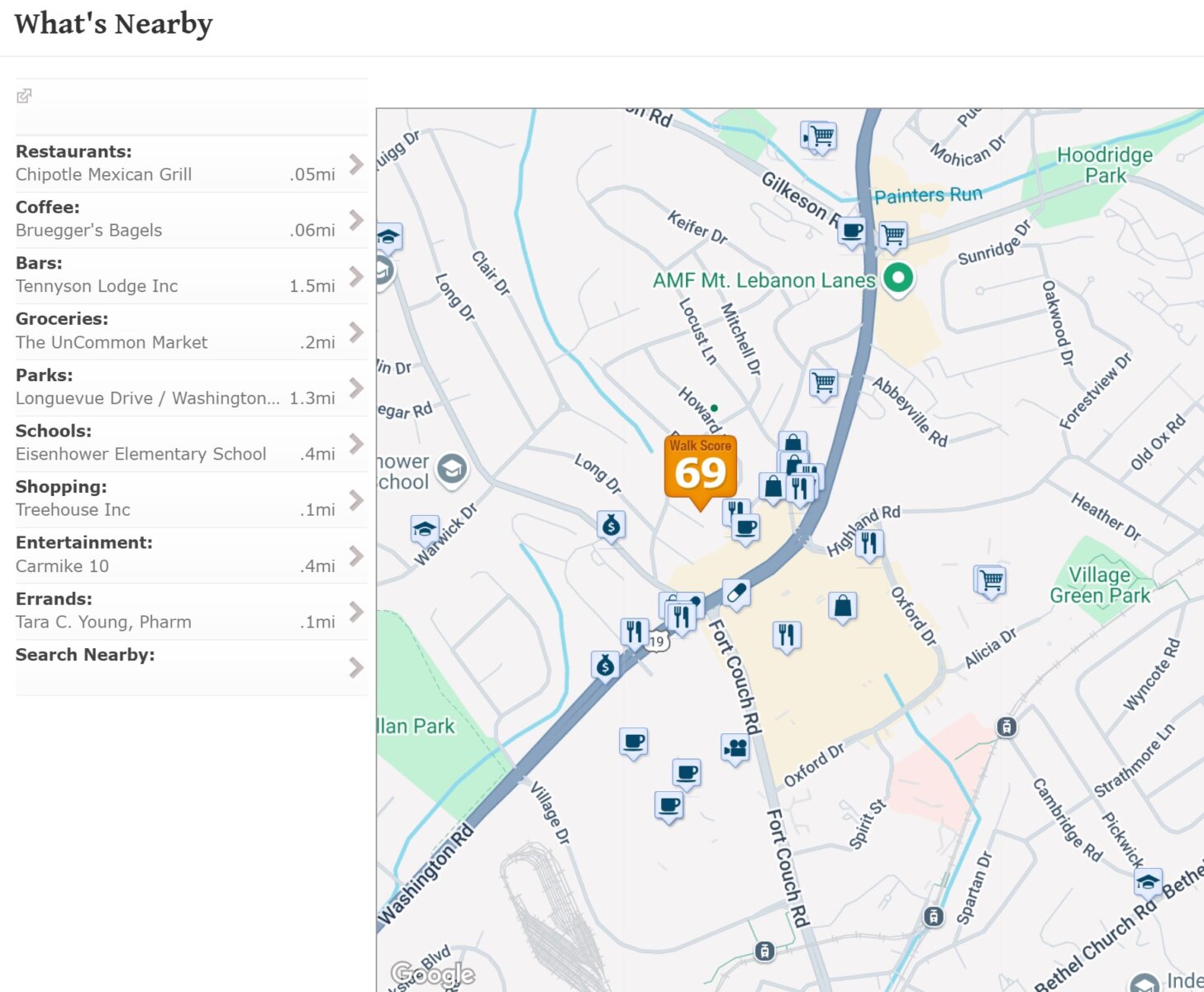Click the grocery cart marker near Village Green Park
Viewport: 1204px width, 992px height.
tap(991, 581)
